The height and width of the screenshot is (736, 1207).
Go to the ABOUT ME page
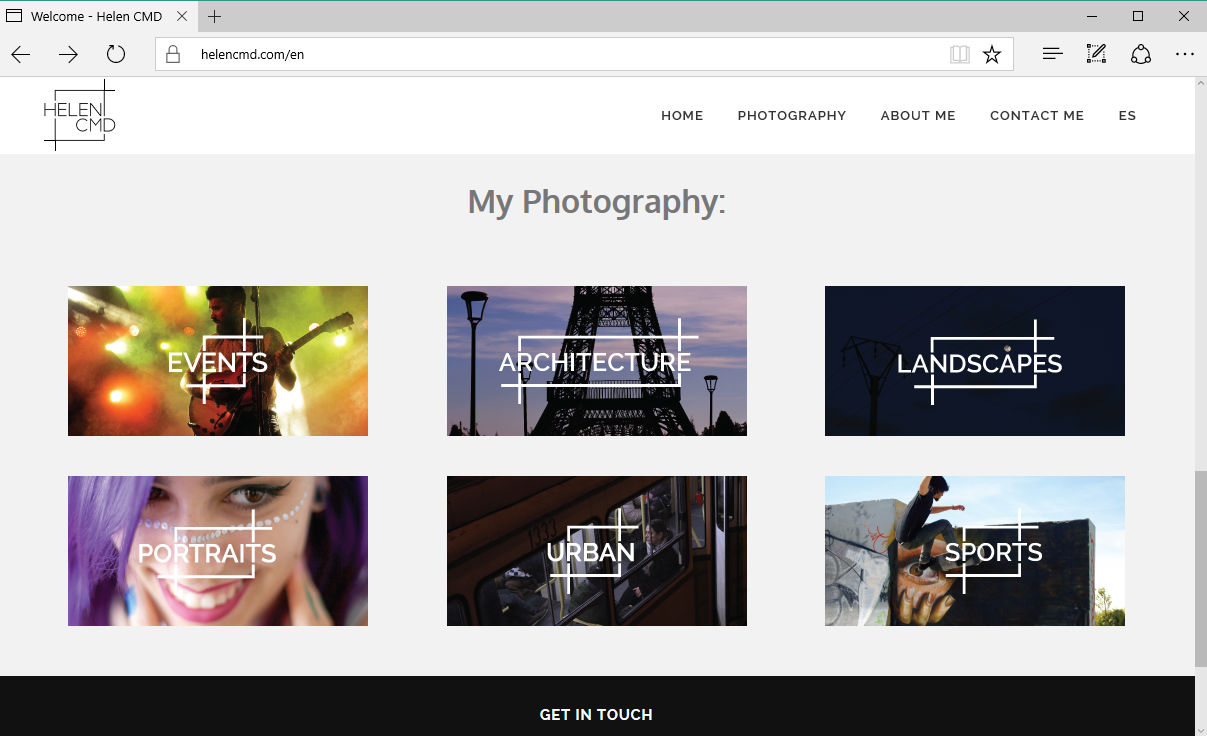click(x=918, y=116)
